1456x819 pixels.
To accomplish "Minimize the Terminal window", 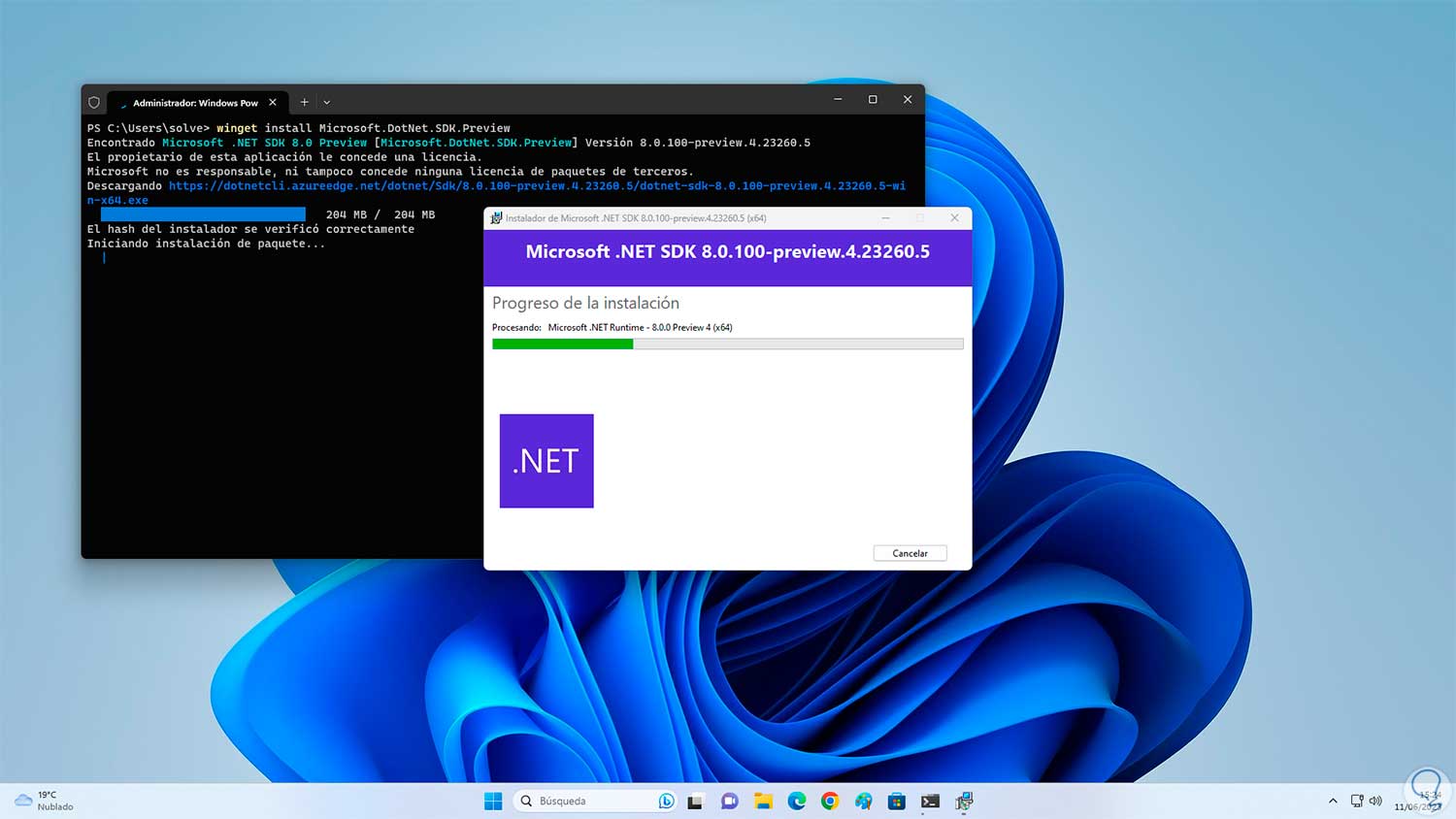I will (838, 99).
